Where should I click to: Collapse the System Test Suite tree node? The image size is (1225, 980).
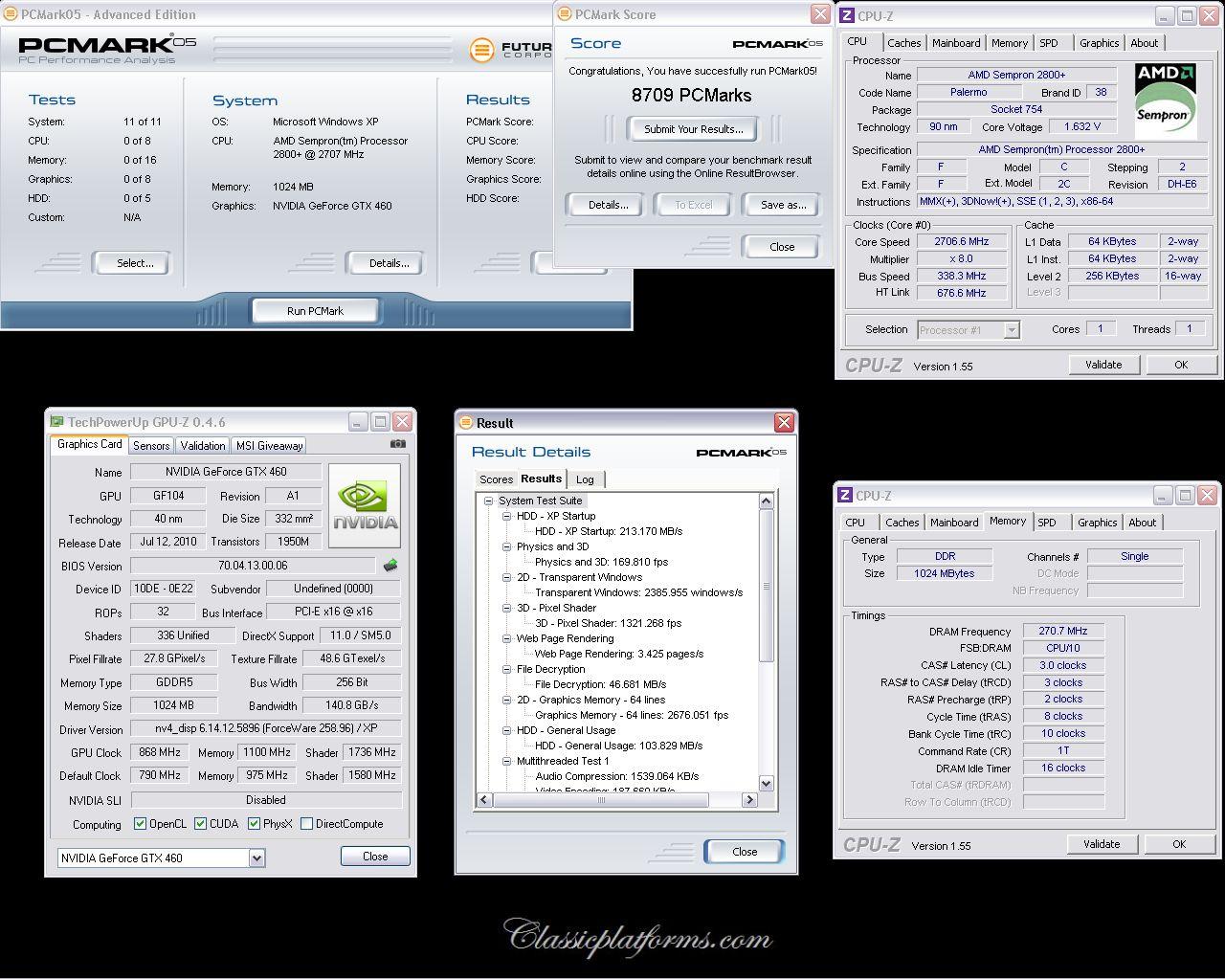(489, 501)
